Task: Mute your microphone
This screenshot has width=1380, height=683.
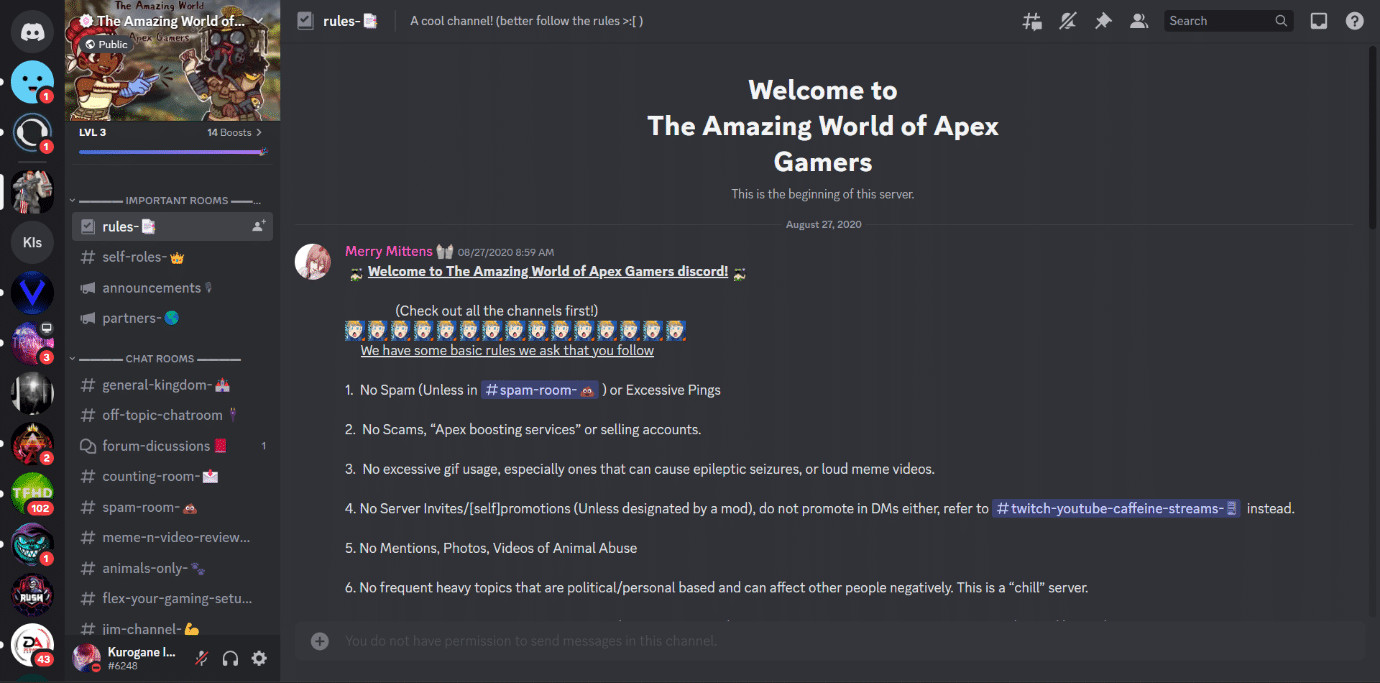Action: pyautogui.click(x=200, y=658)
